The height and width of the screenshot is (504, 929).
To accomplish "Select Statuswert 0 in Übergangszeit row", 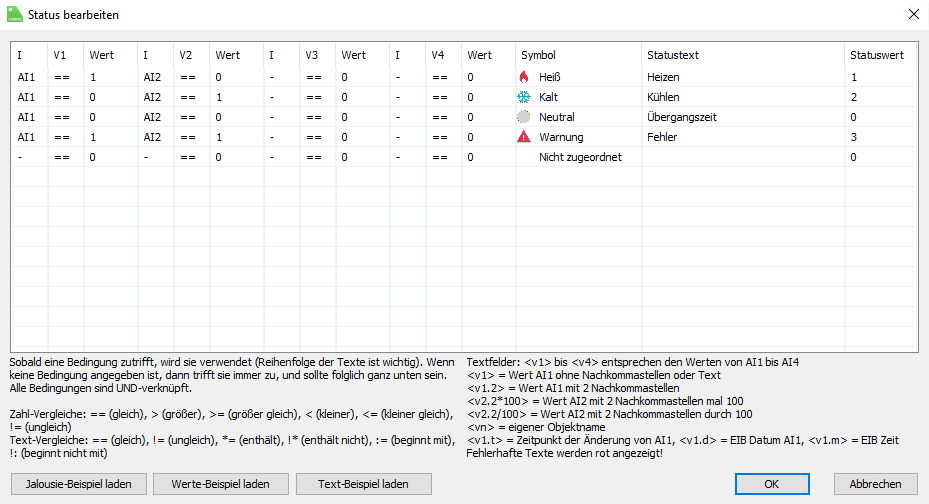I will pos(854,117).
